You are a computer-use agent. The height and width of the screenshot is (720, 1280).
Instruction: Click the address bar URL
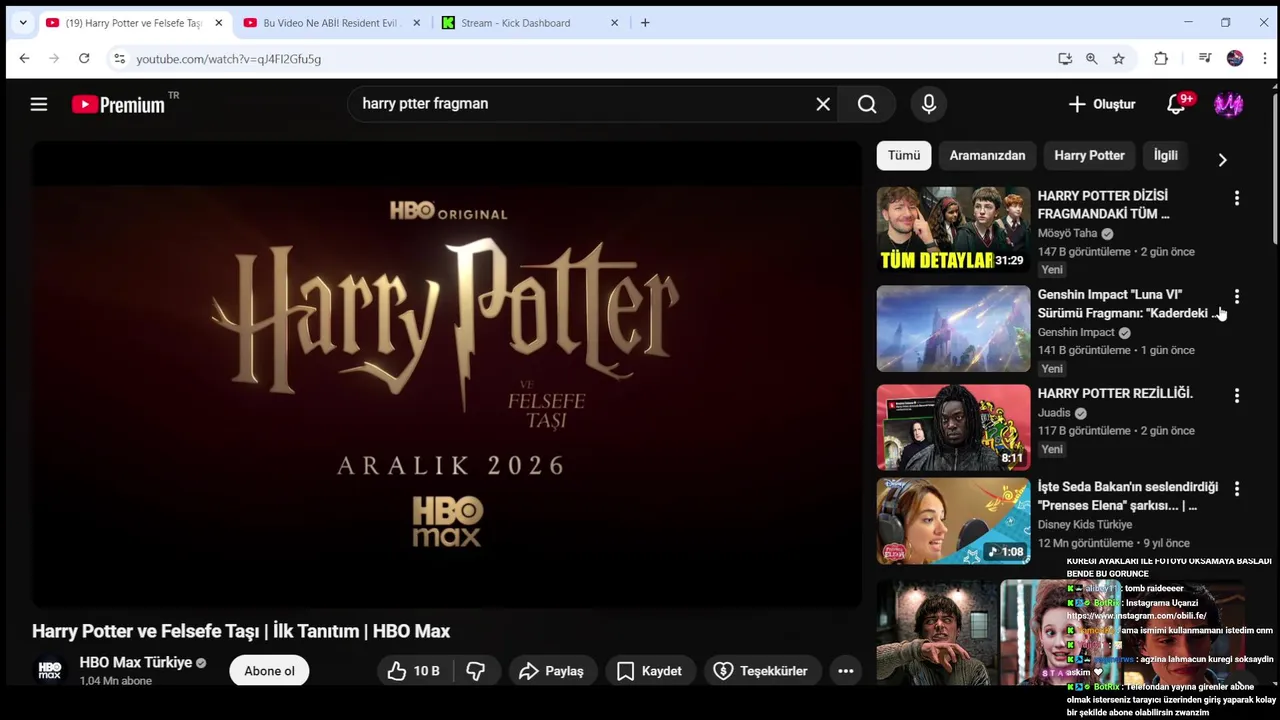(x=229, y=59)
